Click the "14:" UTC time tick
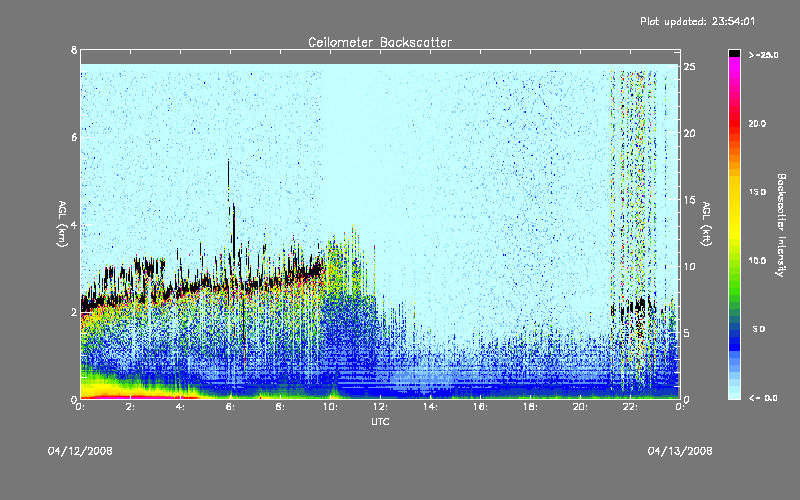Viewport: 800px width, 500px height. pyautogui.click(x=430, y=407)
